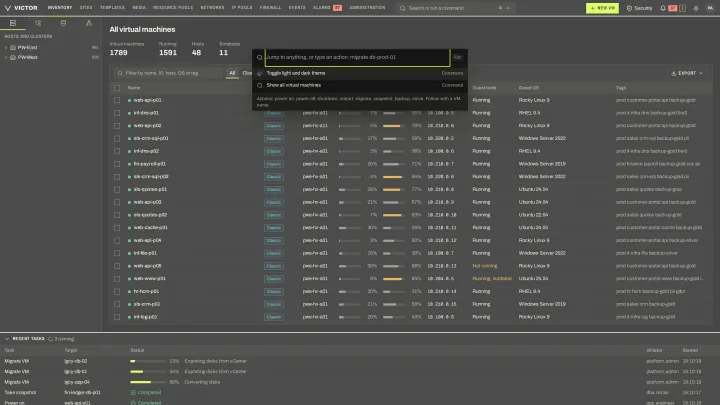Focus the Filter by name, IP, host field
Screen dimensions: 720x405
[169, 73]
